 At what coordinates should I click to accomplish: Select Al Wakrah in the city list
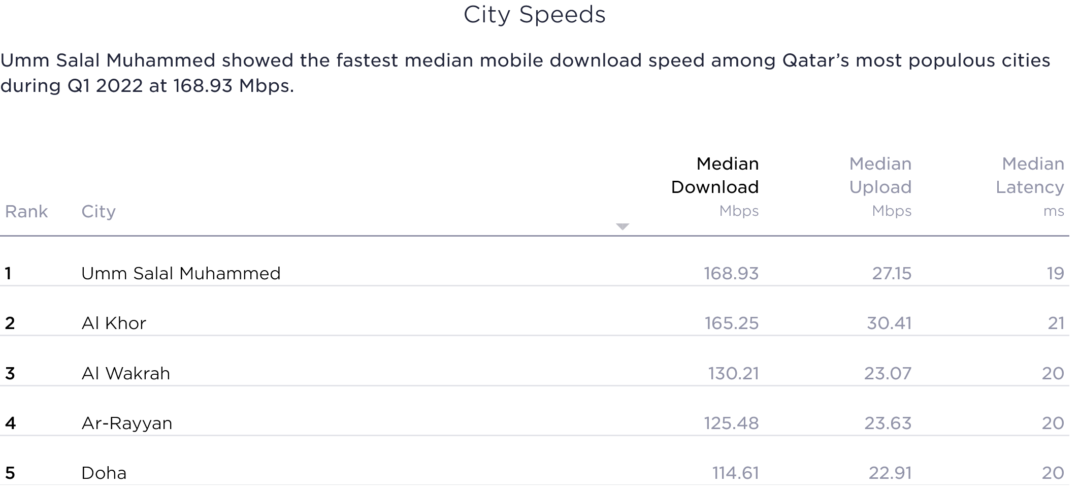click(x=125, y=373)
